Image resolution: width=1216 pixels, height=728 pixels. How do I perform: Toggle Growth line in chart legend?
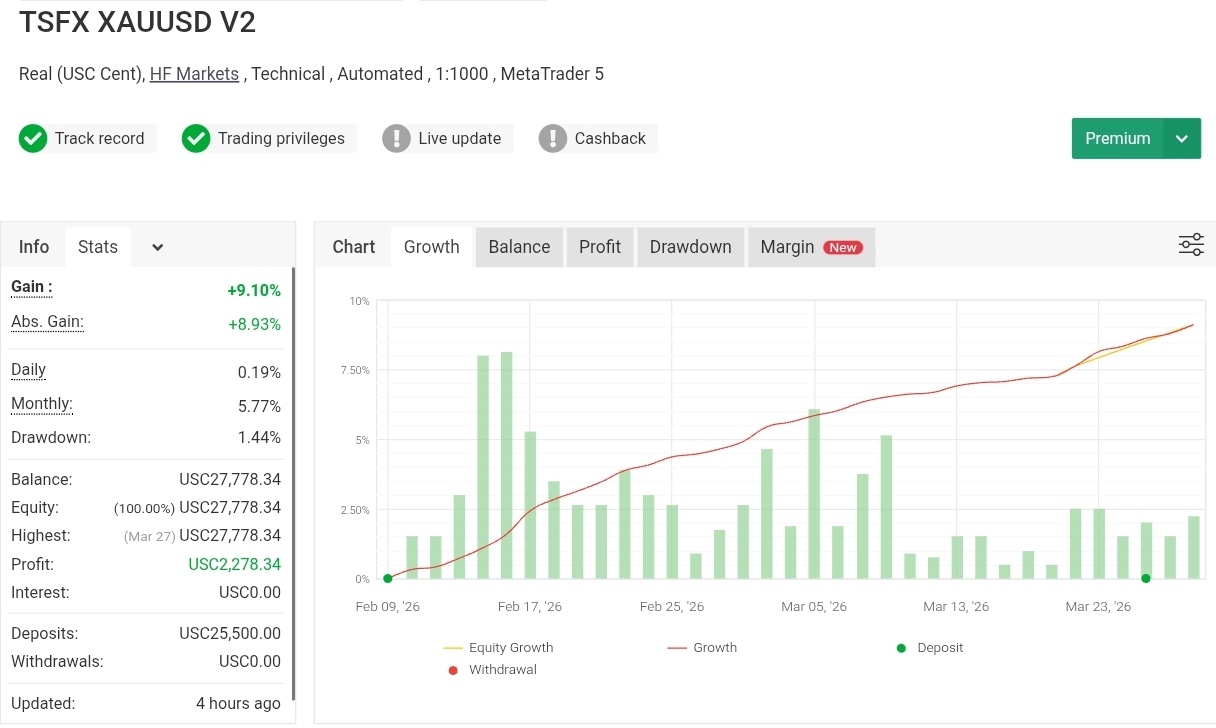coord(702,648)
